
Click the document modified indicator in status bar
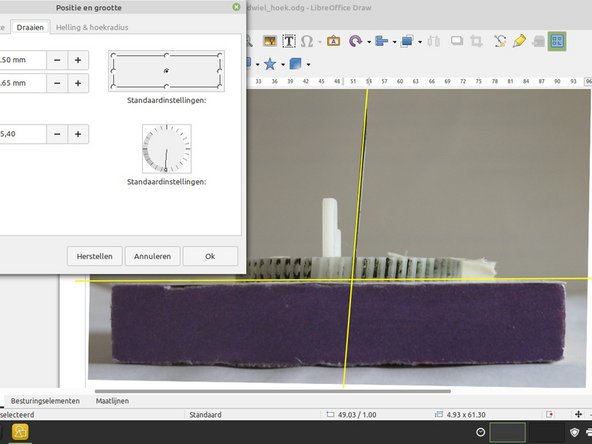tap(550, 414)
